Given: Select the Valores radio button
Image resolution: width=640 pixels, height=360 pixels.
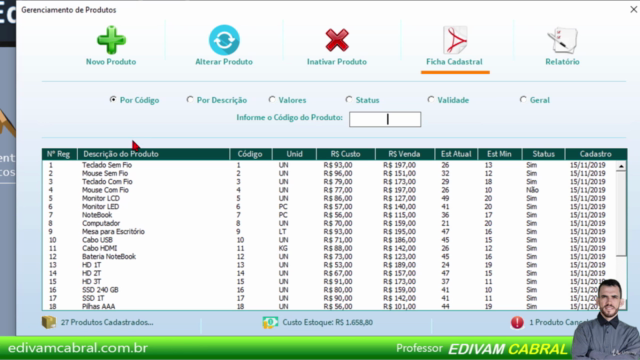Looking at the screenshot, I should 272,100.
